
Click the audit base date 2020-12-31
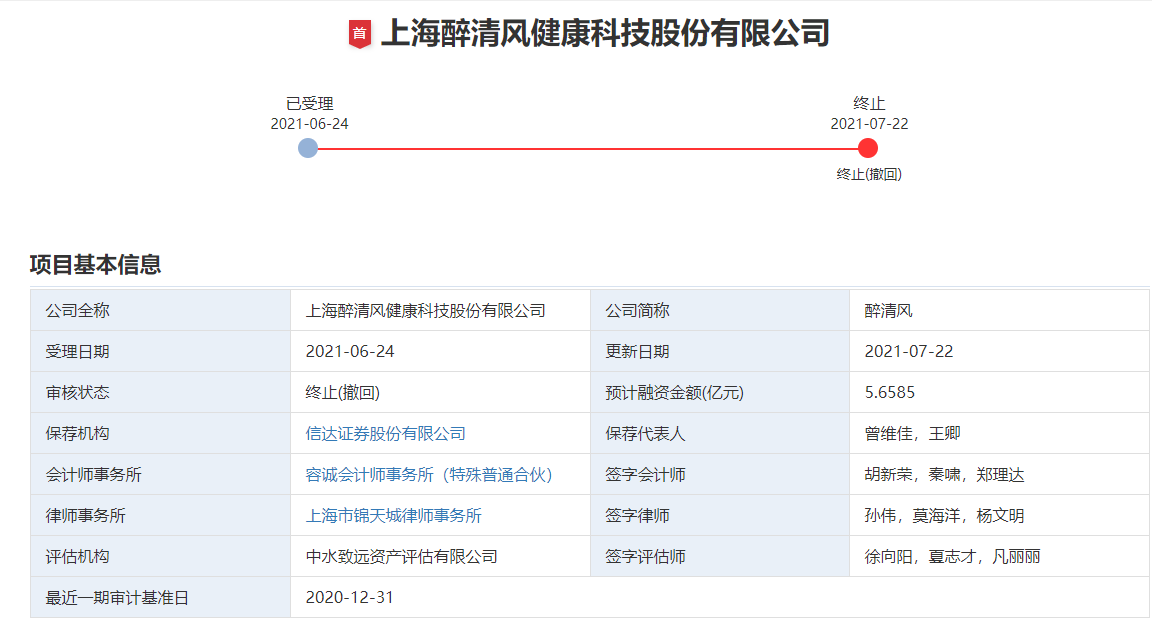click(x=350, y=597)
